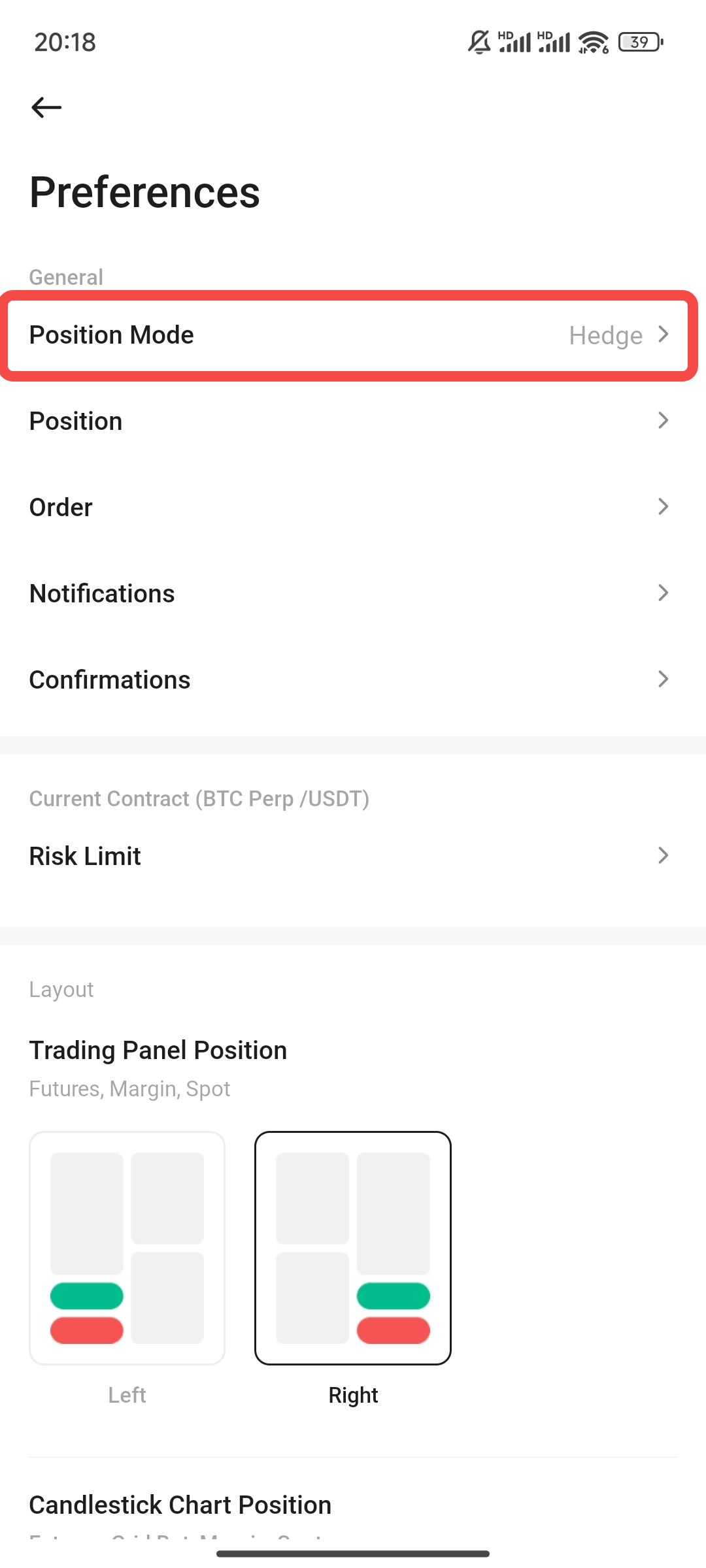706x1568 pixels.
Task: Tap the back arrow icon
Action: tap(46, 107)
